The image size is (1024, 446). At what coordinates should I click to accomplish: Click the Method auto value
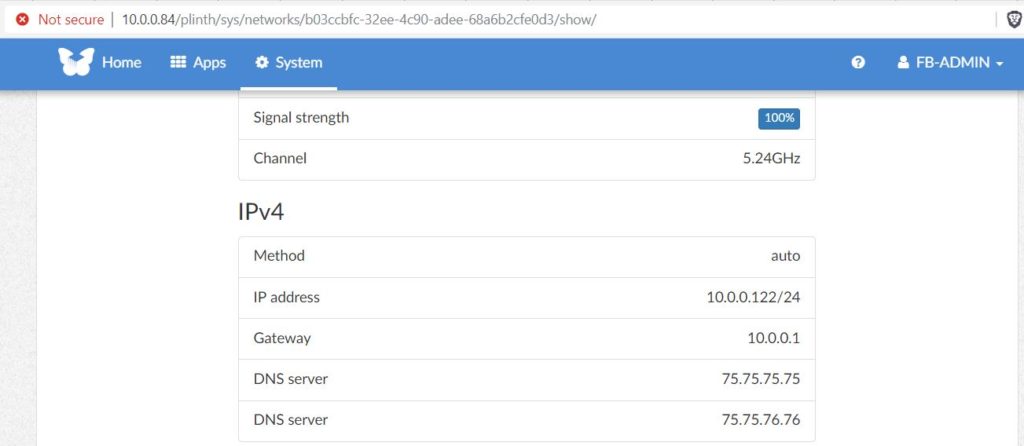(785, 256)
